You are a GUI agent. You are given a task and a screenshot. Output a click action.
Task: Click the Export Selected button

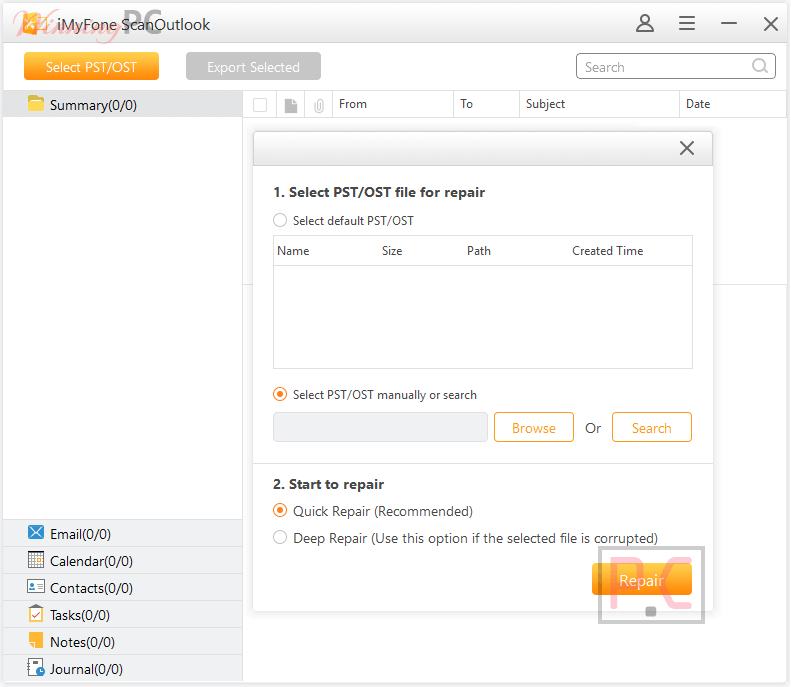[253, 66]
